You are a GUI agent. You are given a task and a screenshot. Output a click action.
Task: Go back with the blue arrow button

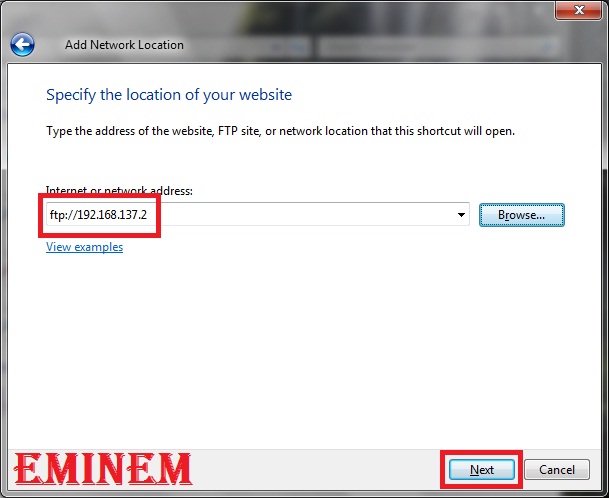22,45
